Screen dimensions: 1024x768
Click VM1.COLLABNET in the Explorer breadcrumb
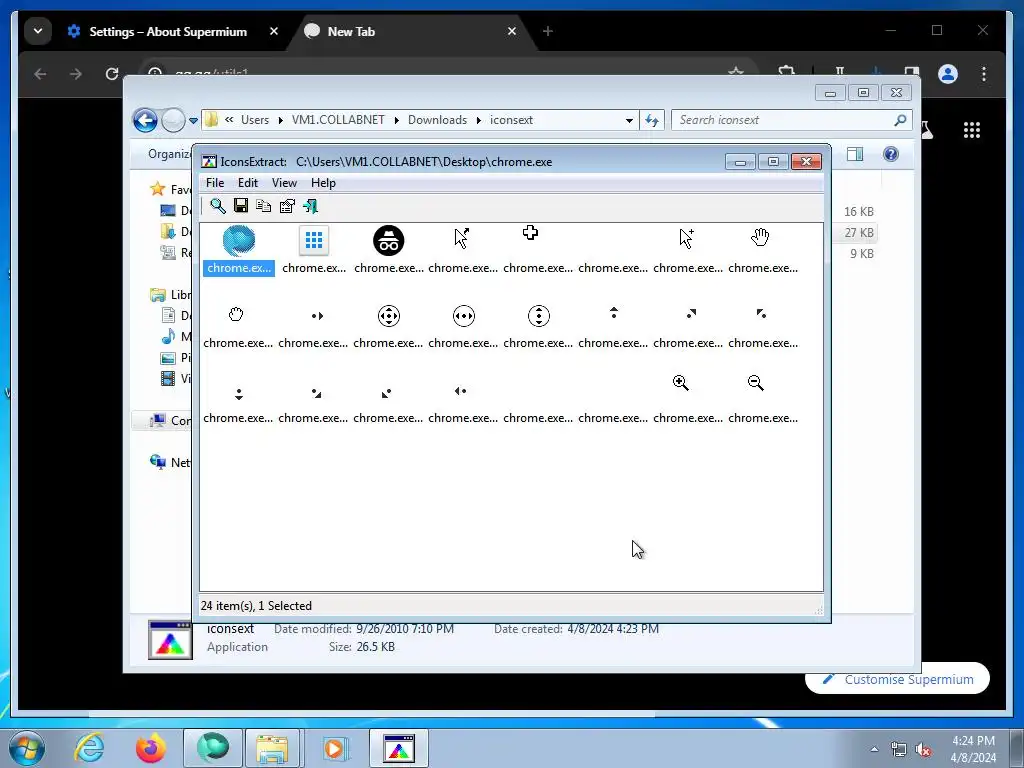(338, 120)
